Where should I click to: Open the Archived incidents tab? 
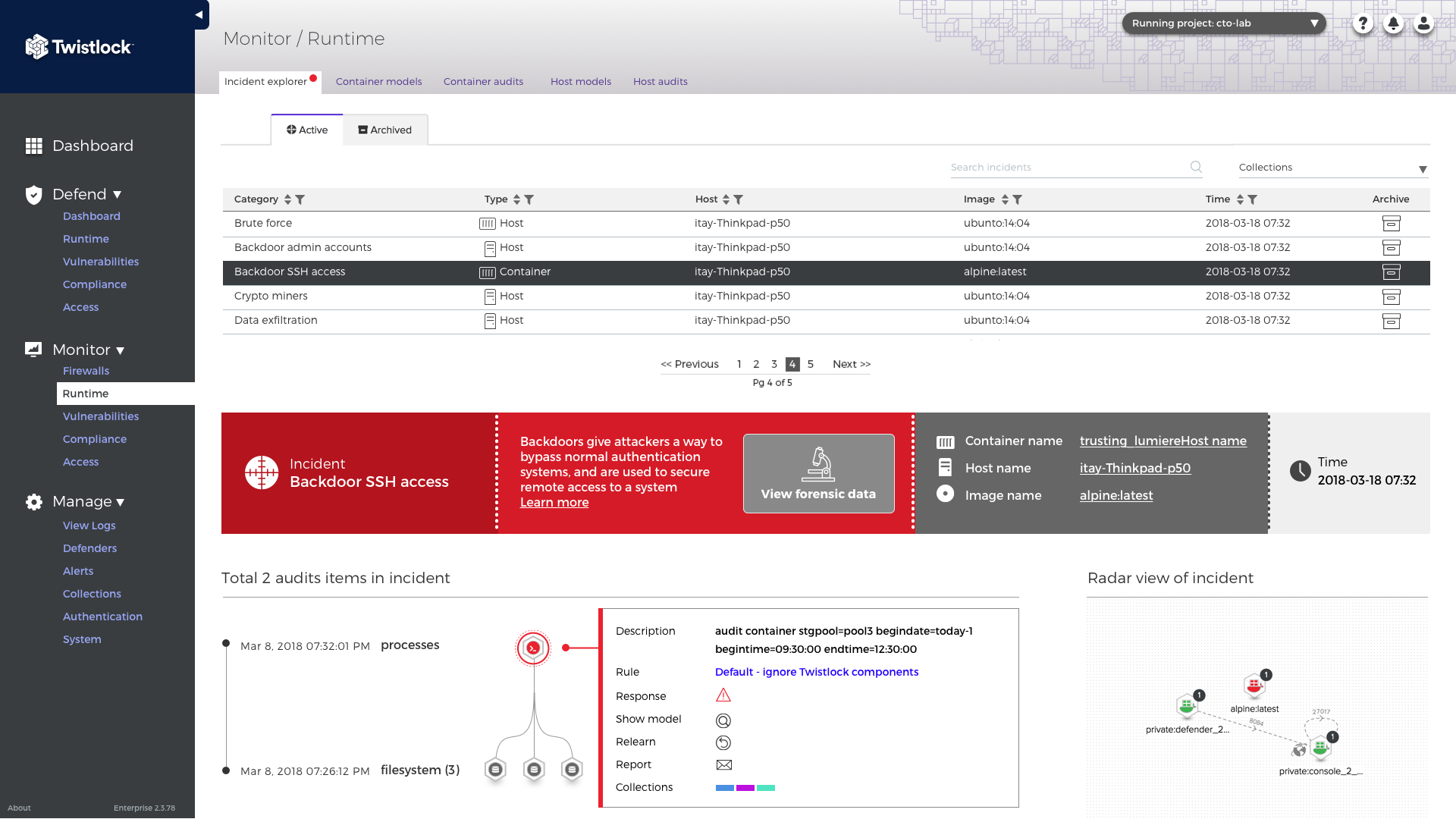pos(385,130)
